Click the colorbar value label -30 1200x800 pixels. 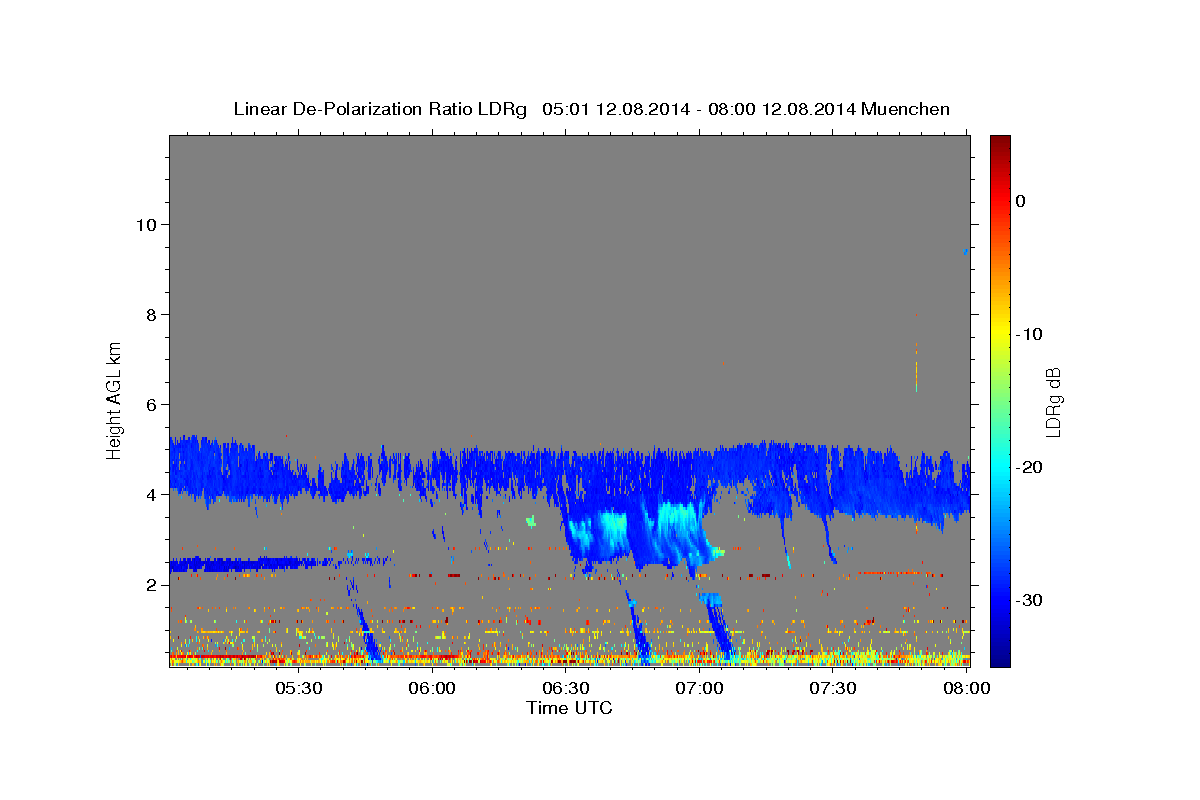pos(1030,600)
